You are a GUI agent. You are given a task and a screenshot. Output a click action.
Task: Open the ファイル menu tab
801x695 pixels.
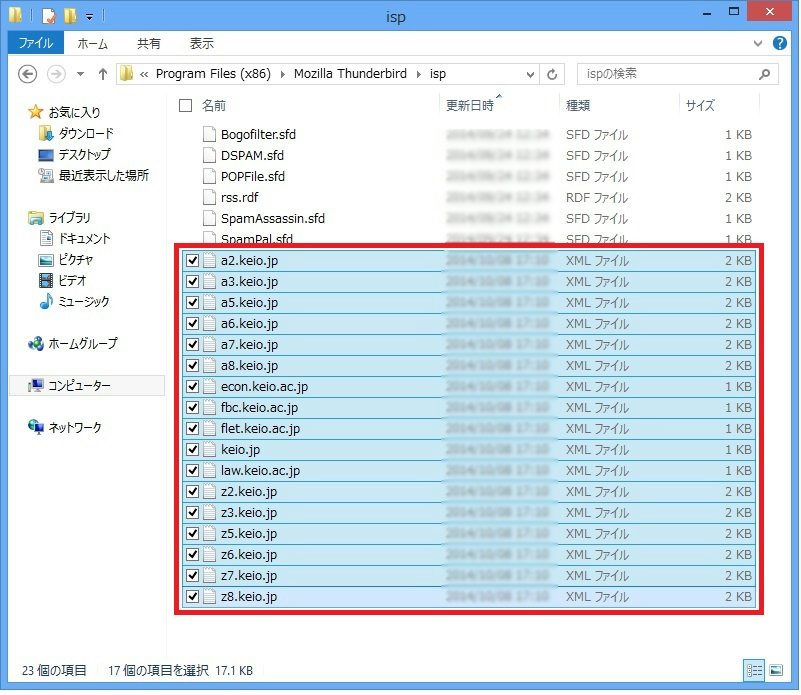coord(36,44)
